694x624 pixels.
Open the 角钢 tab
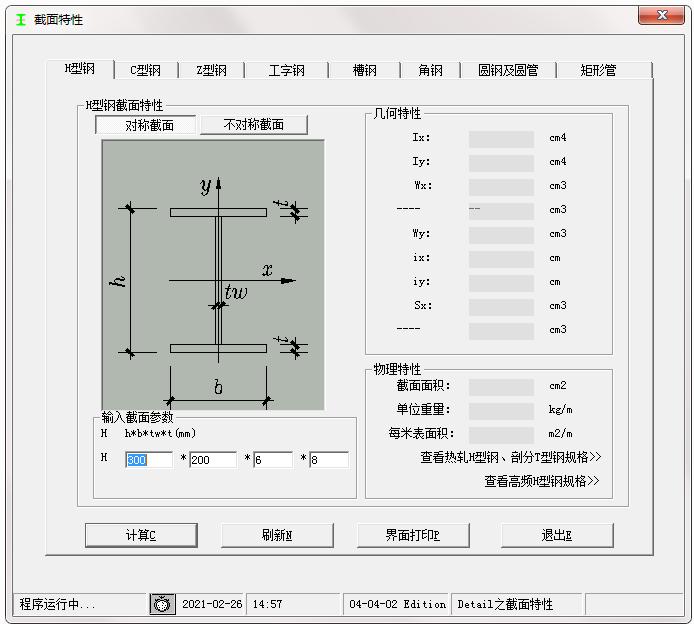(431, 70)
